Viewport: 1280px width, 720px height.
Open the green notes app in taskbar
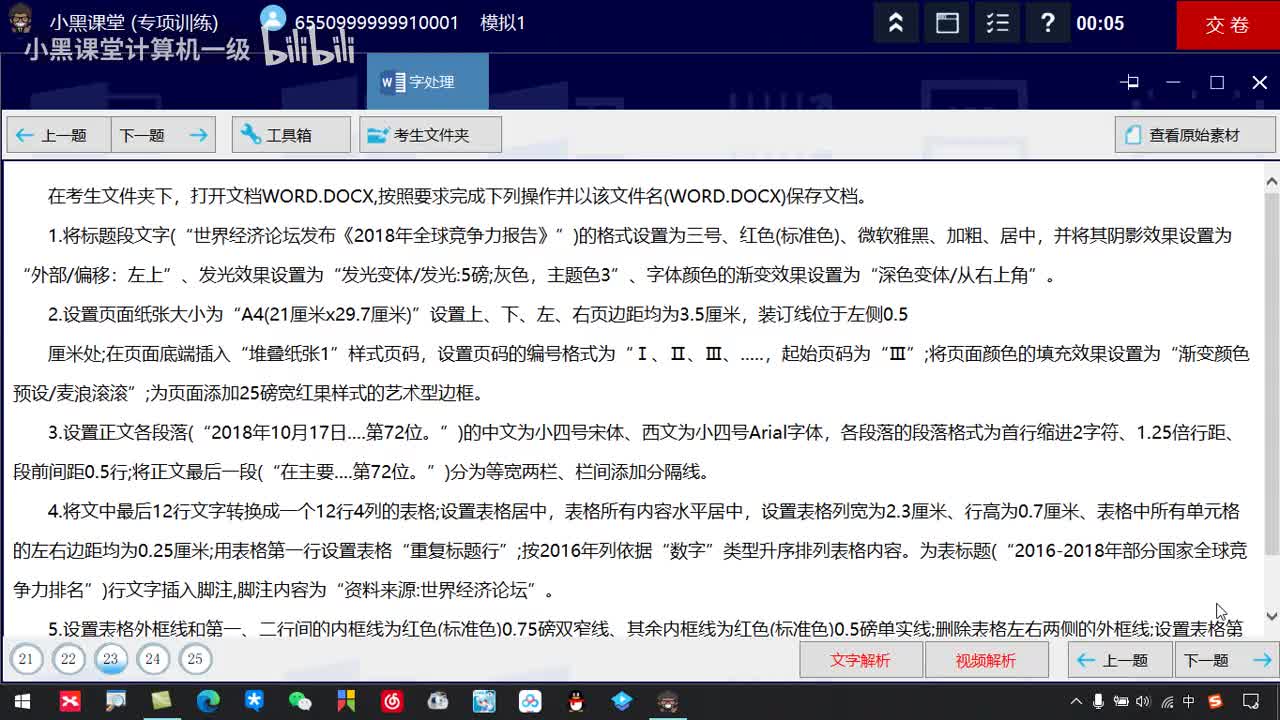pyautogui.click(x=161, y=701)
